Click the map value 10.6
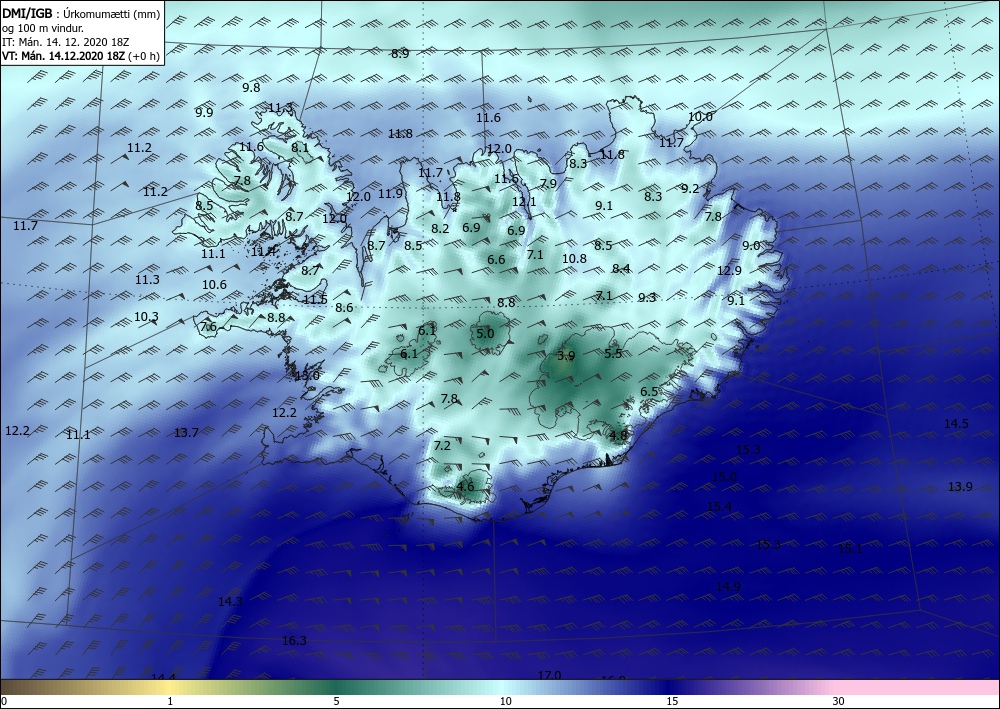The height and width of the screenshot is (709, 1000). tap(214, 285)
